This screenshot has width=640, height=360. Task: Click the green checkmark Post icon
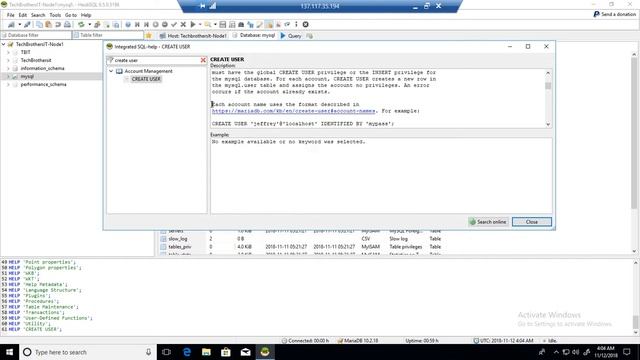[x=174, y=24]
